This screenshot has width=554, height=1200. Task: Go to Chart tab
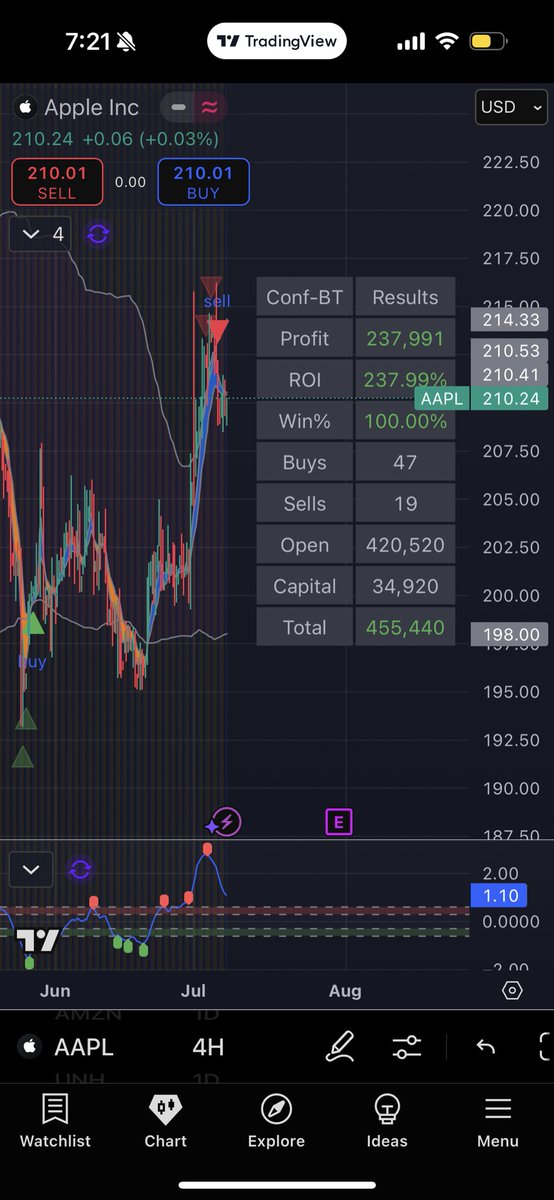click(x=165, y=1121)
